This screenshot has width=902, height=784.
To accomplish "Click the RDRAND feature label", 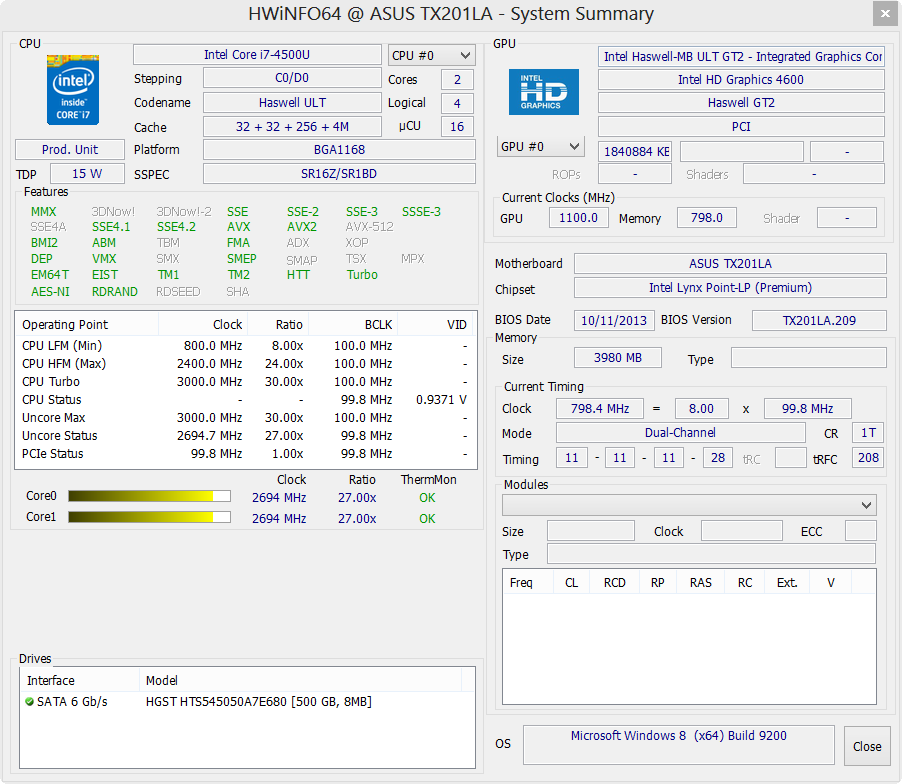I will point(114,292).
